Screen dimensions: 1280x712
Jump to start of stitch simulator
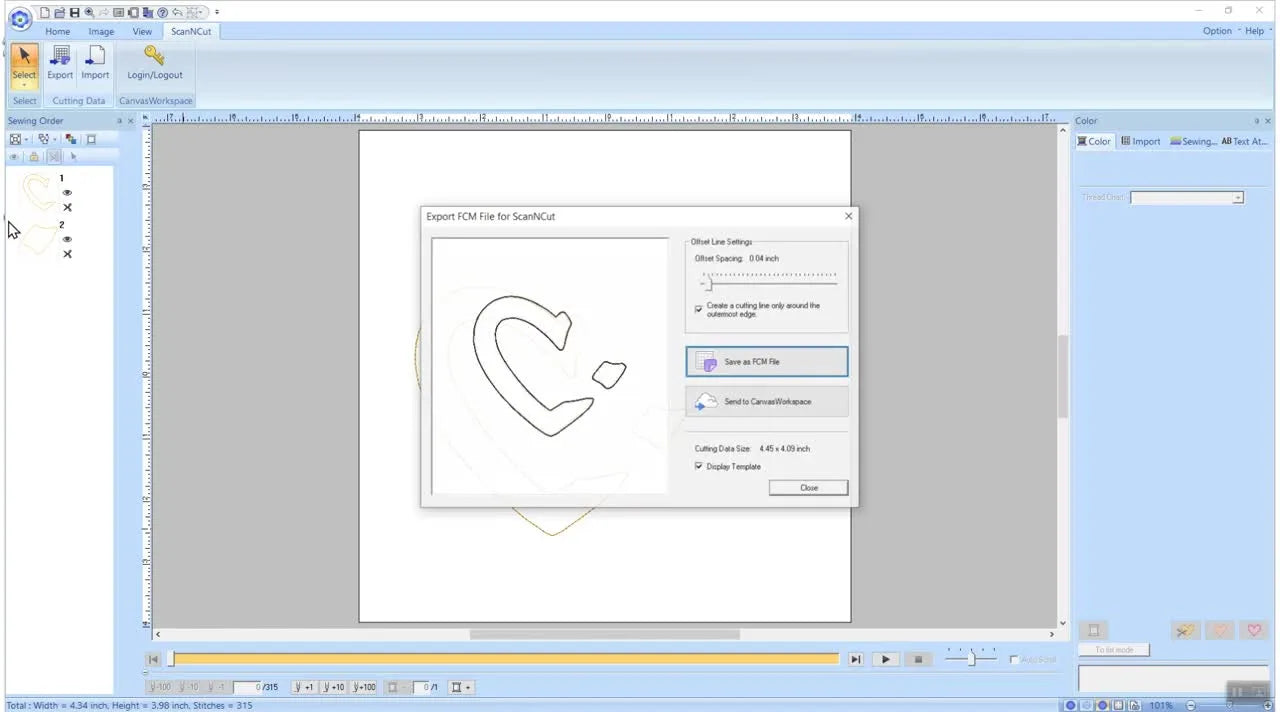(x=153, y=659)
